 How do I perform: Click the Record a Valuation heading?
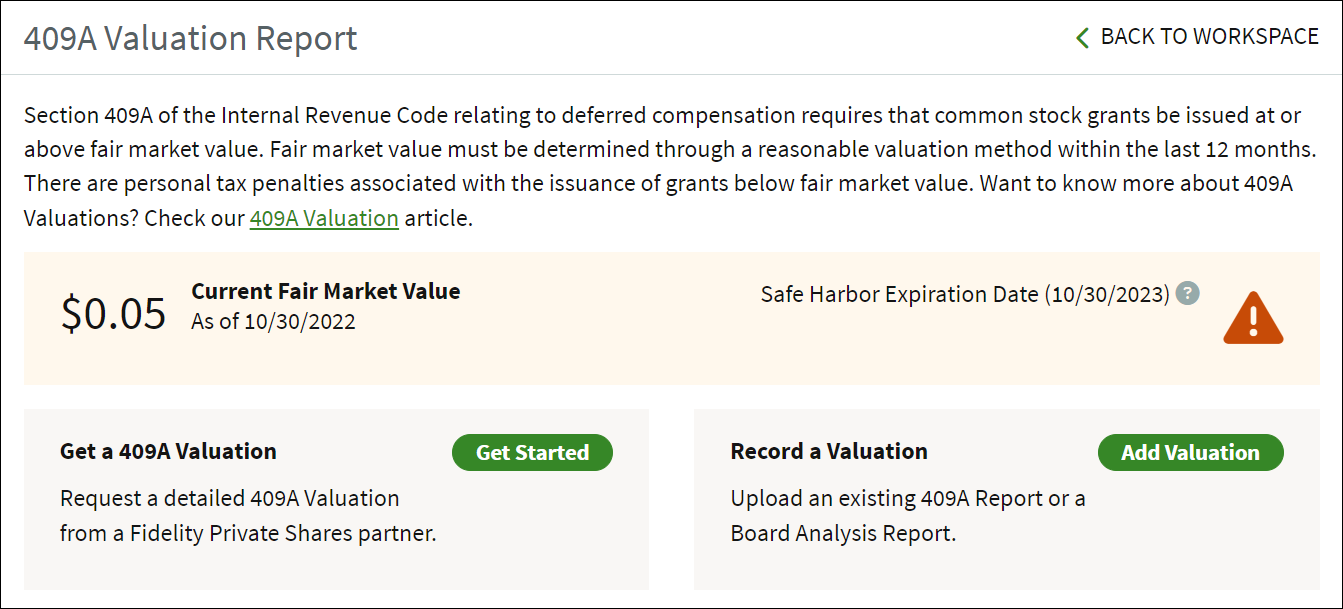[x=829, y=451]
